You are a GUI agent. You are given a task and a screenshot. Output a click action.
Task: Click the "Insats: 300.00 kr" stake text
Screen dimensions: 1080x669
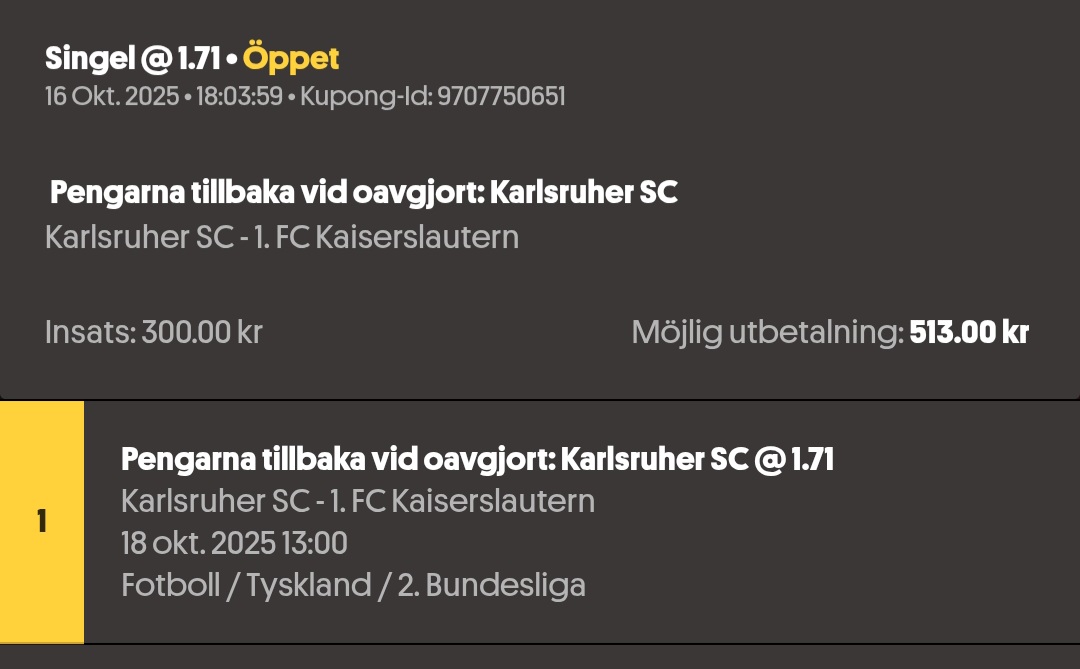(x=154, y=332)
